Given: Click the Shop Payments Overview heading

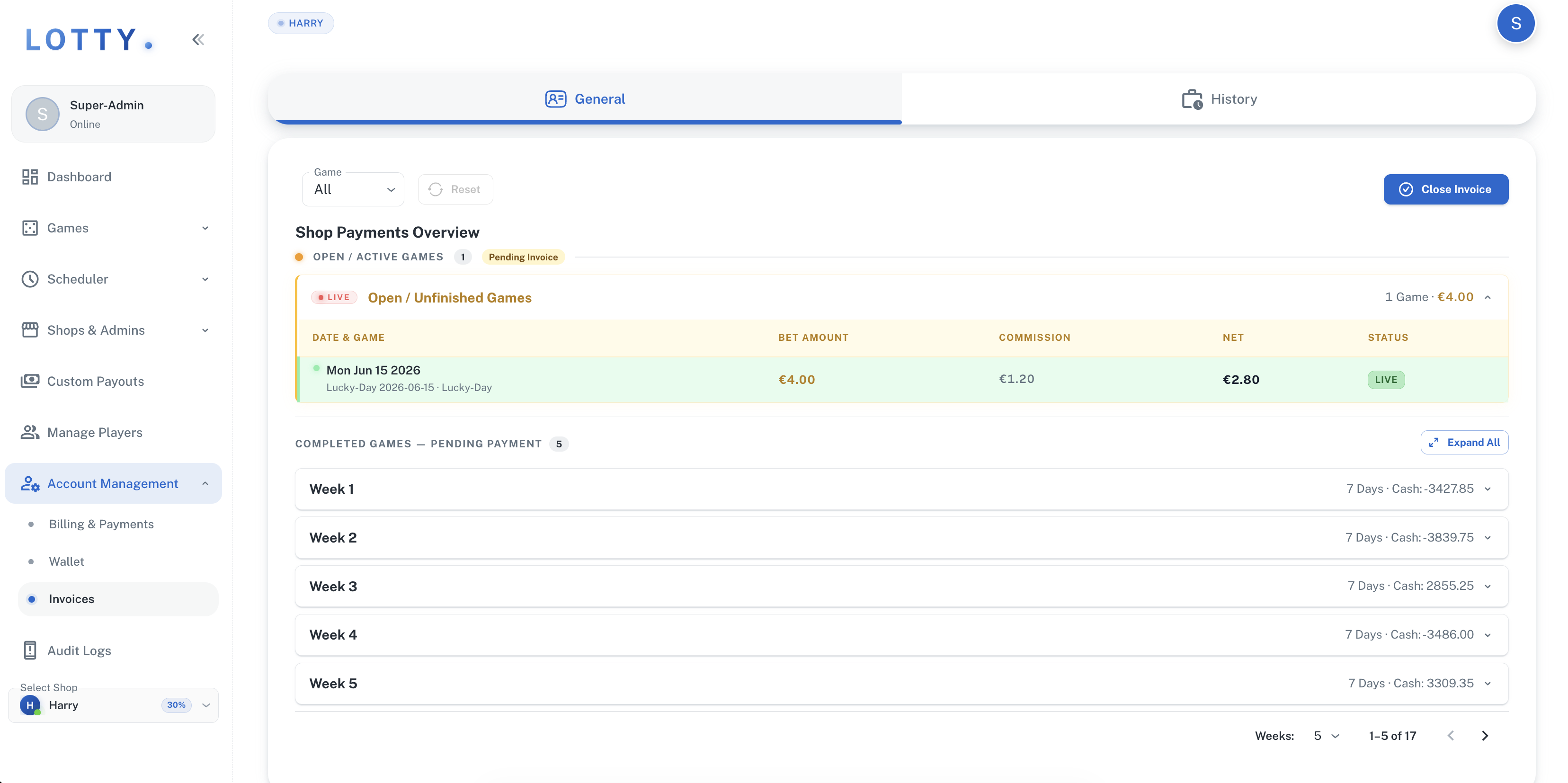Looking at the screenshot, I should click(387, 232).
